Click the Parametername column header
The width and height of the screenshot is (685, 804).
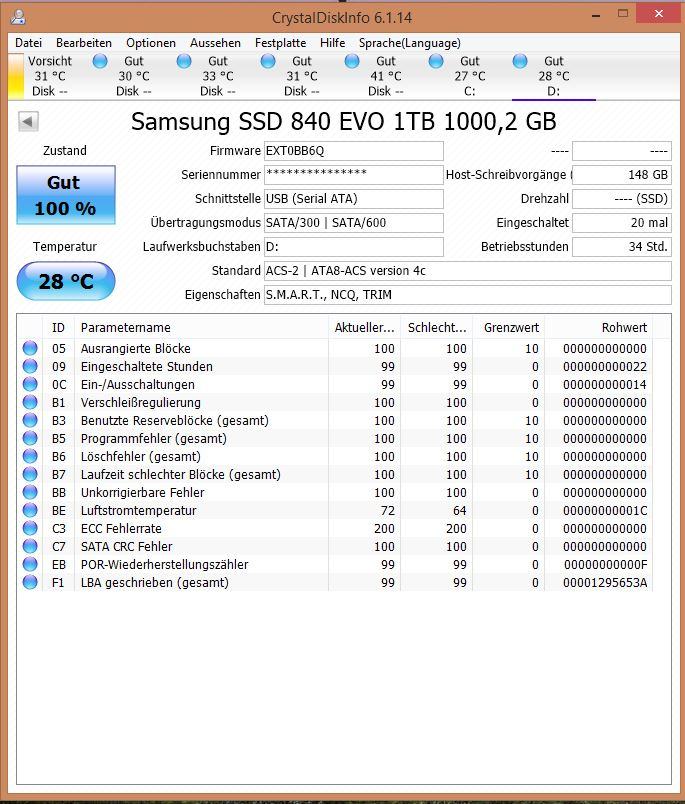point(202,327)
